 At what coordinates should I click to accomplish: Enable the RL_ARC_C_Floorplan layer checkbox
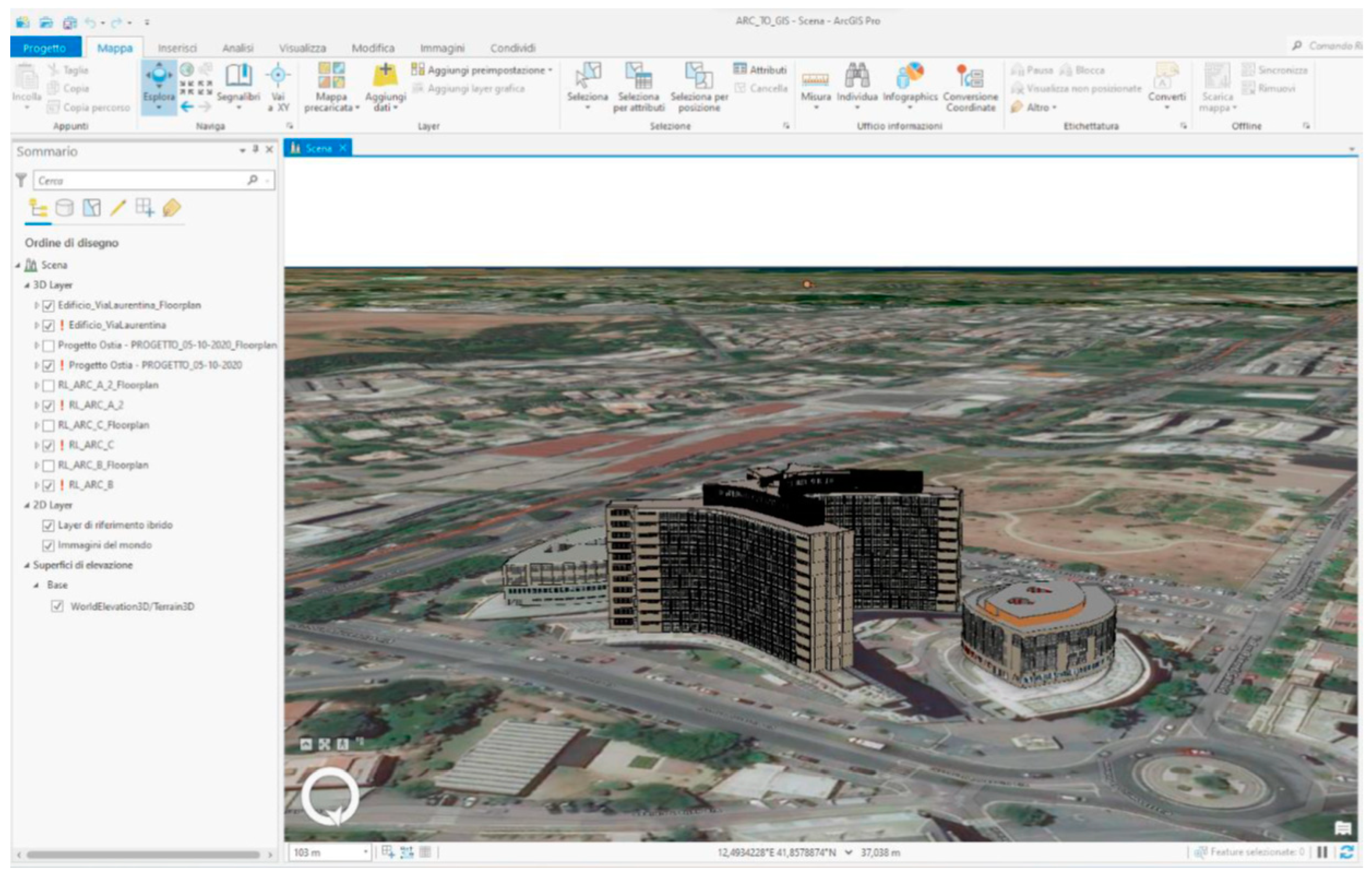(x=49, y=425)
